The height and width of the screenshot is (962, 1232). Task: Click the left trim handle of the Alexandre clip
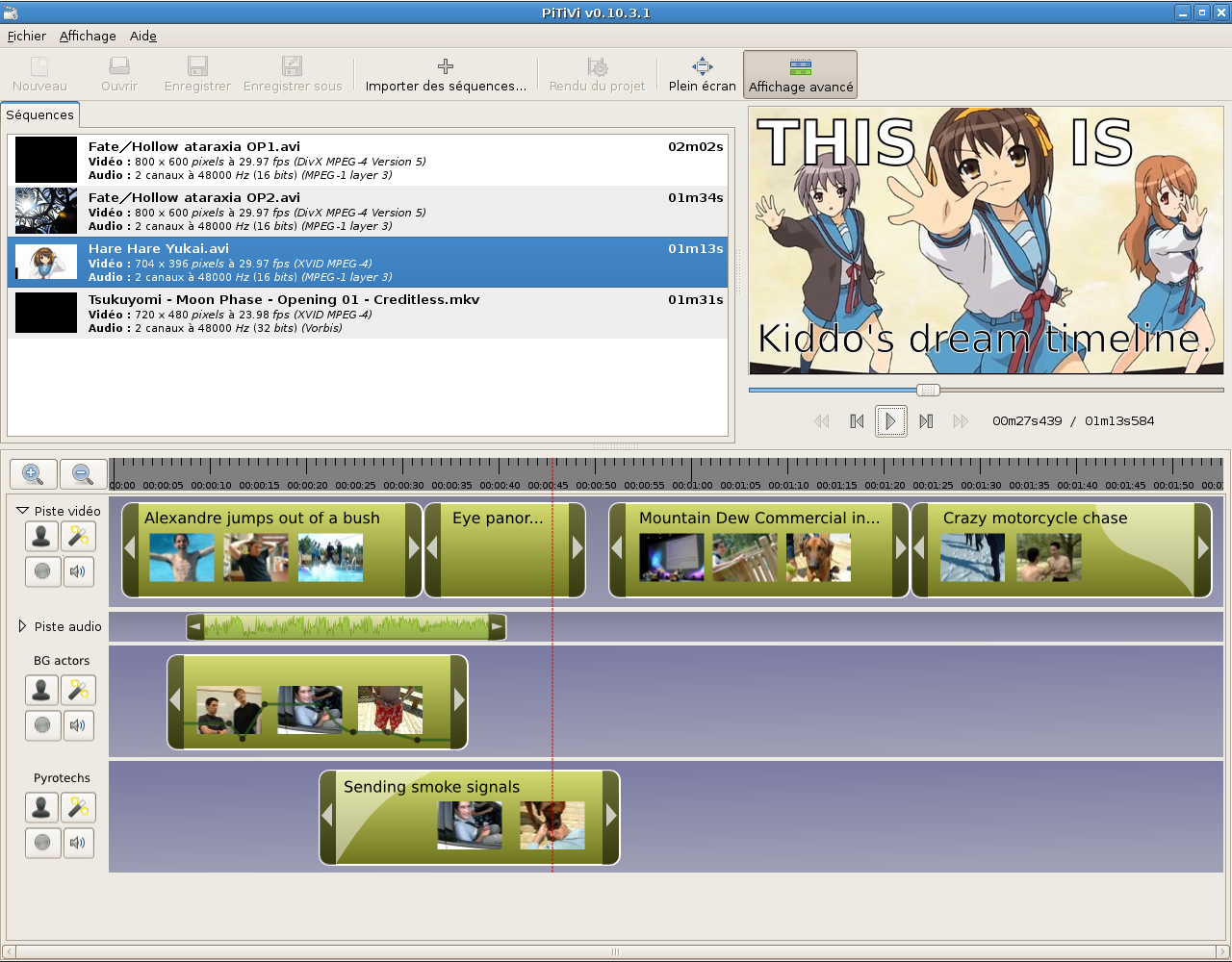tap(130, 549)
